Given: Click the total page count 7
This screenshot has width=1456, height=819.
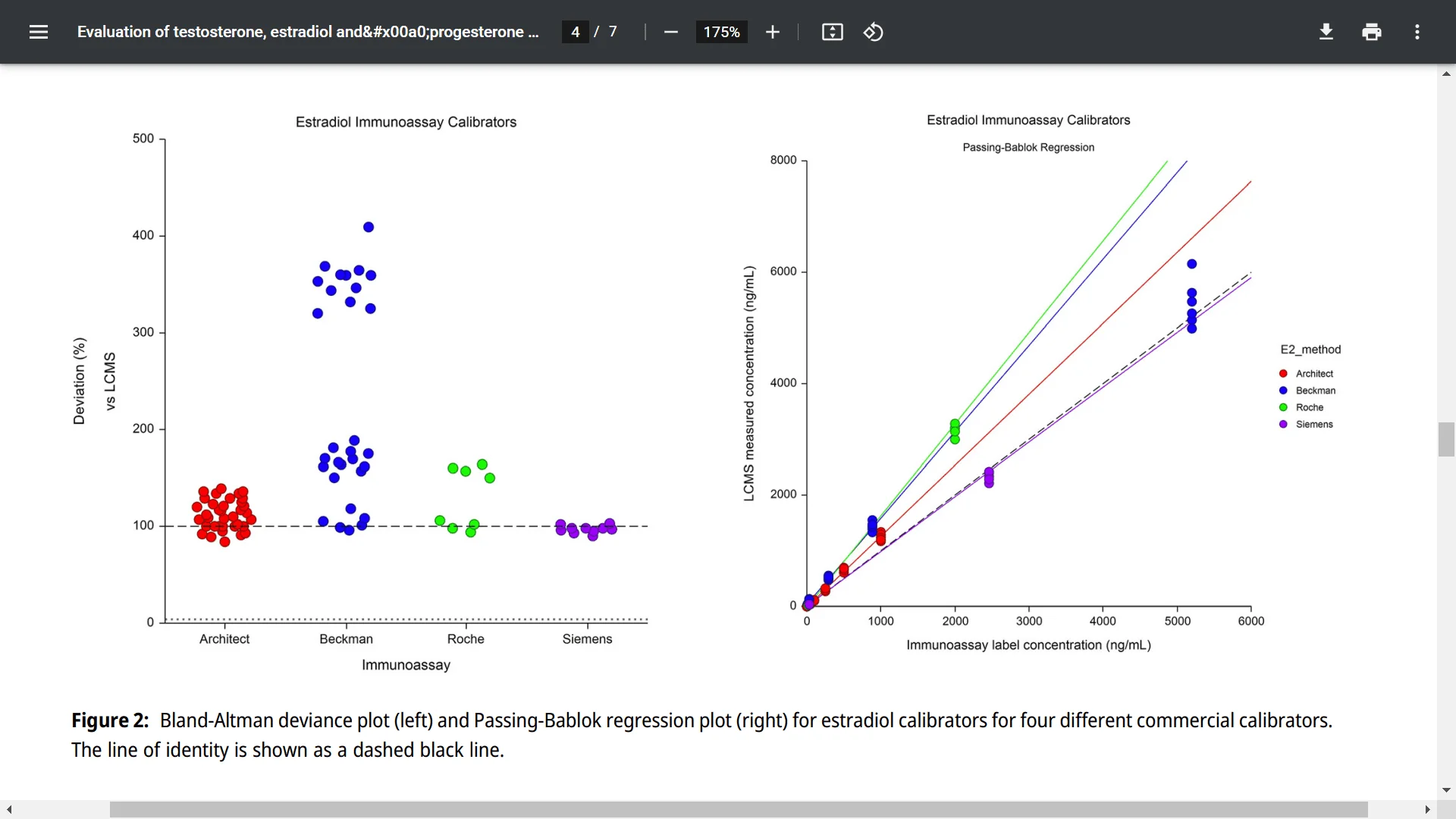Looking at the screenshot, I should tap(613, 32).
